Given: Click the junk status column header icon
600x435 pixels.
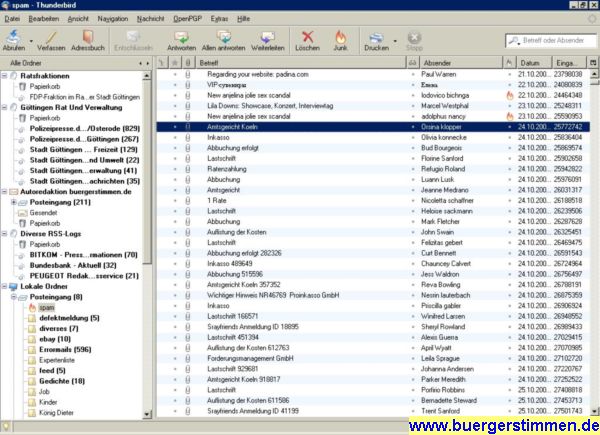Looking at the screenshot, I should (509, 63).
